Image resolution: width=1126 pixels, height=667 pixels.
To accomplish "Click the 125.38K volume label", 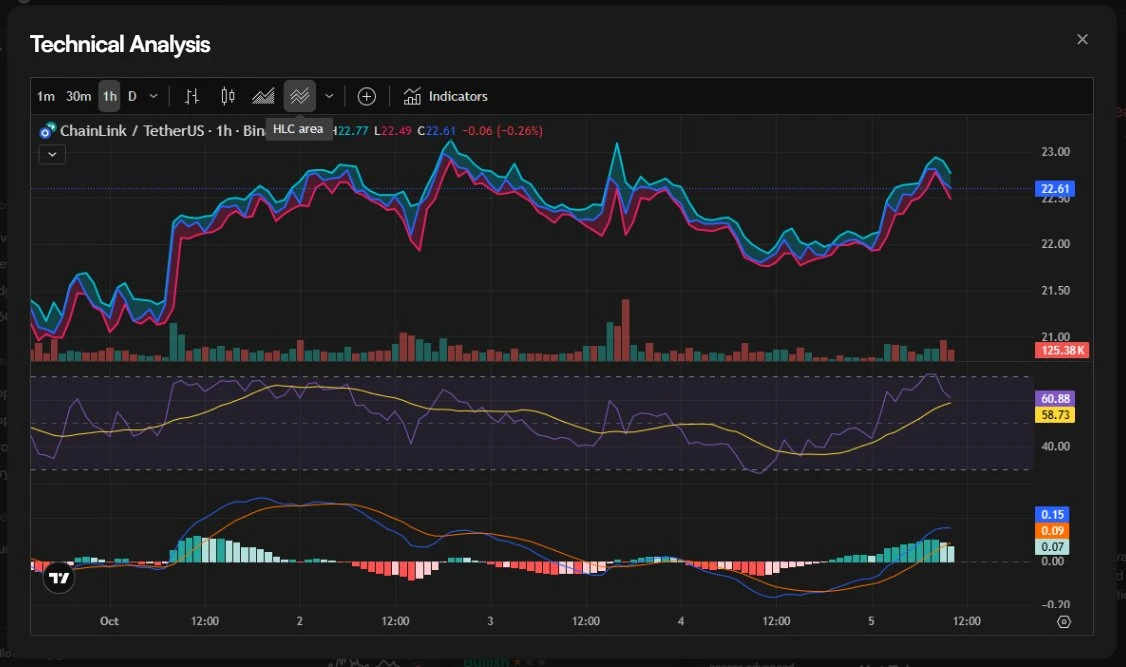I will 1060,350.
